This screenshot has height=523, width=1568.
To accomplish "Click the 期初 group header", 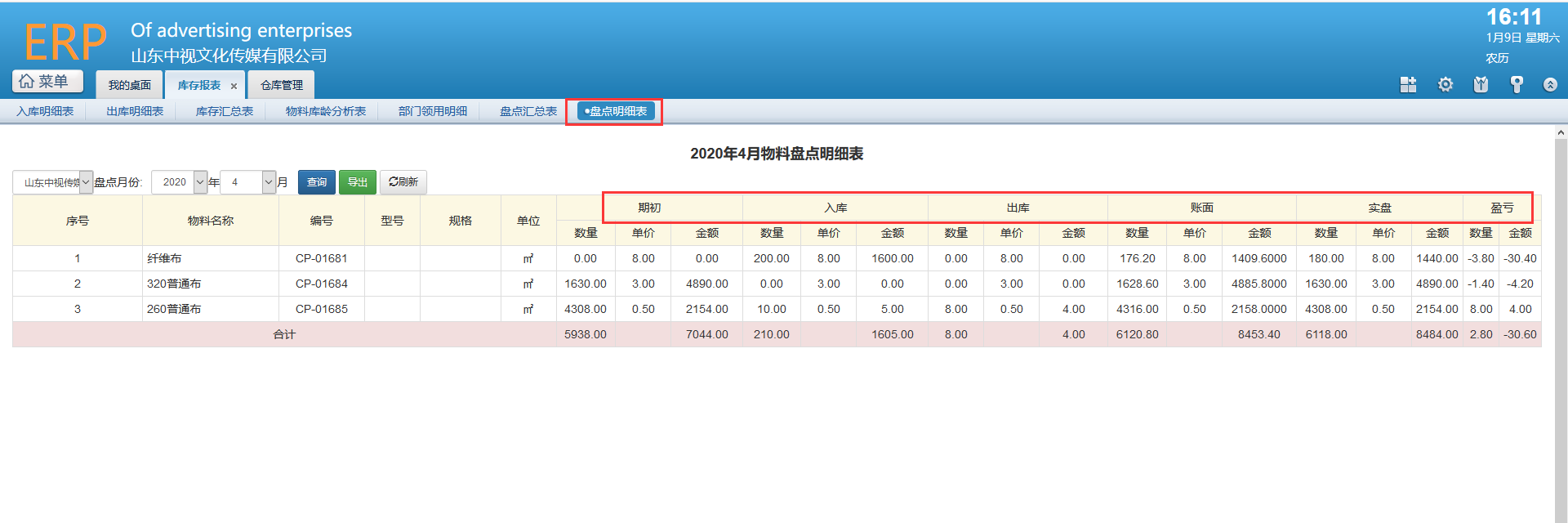I will [x=649, y=208].
